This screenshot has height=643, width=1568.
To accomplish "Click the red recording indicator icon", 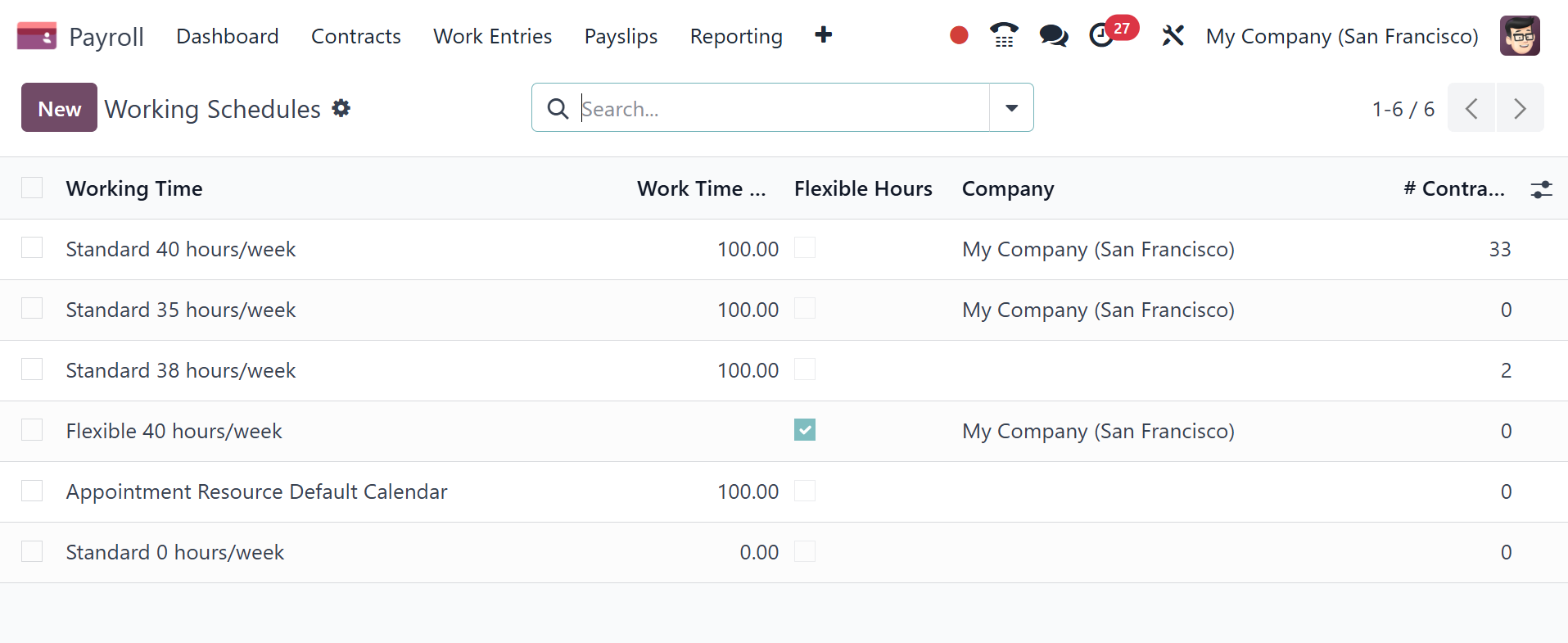I will pos(959,36).
